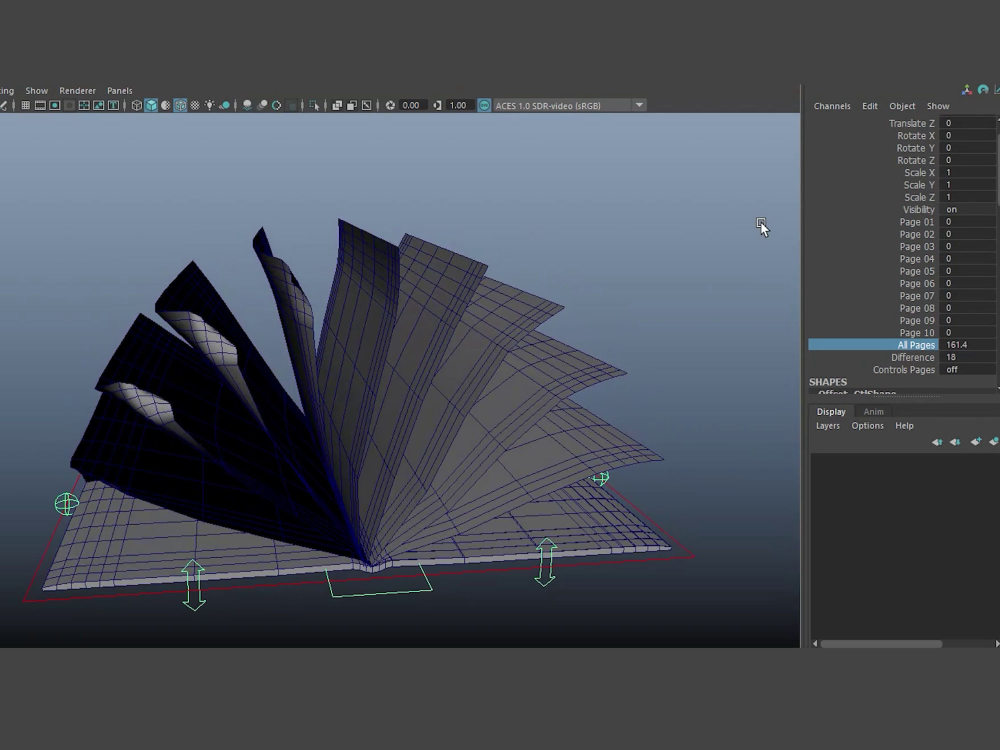Screen dimensions: 1000x750
Task: Open the Renderer menu
Action: coord(77,91)
